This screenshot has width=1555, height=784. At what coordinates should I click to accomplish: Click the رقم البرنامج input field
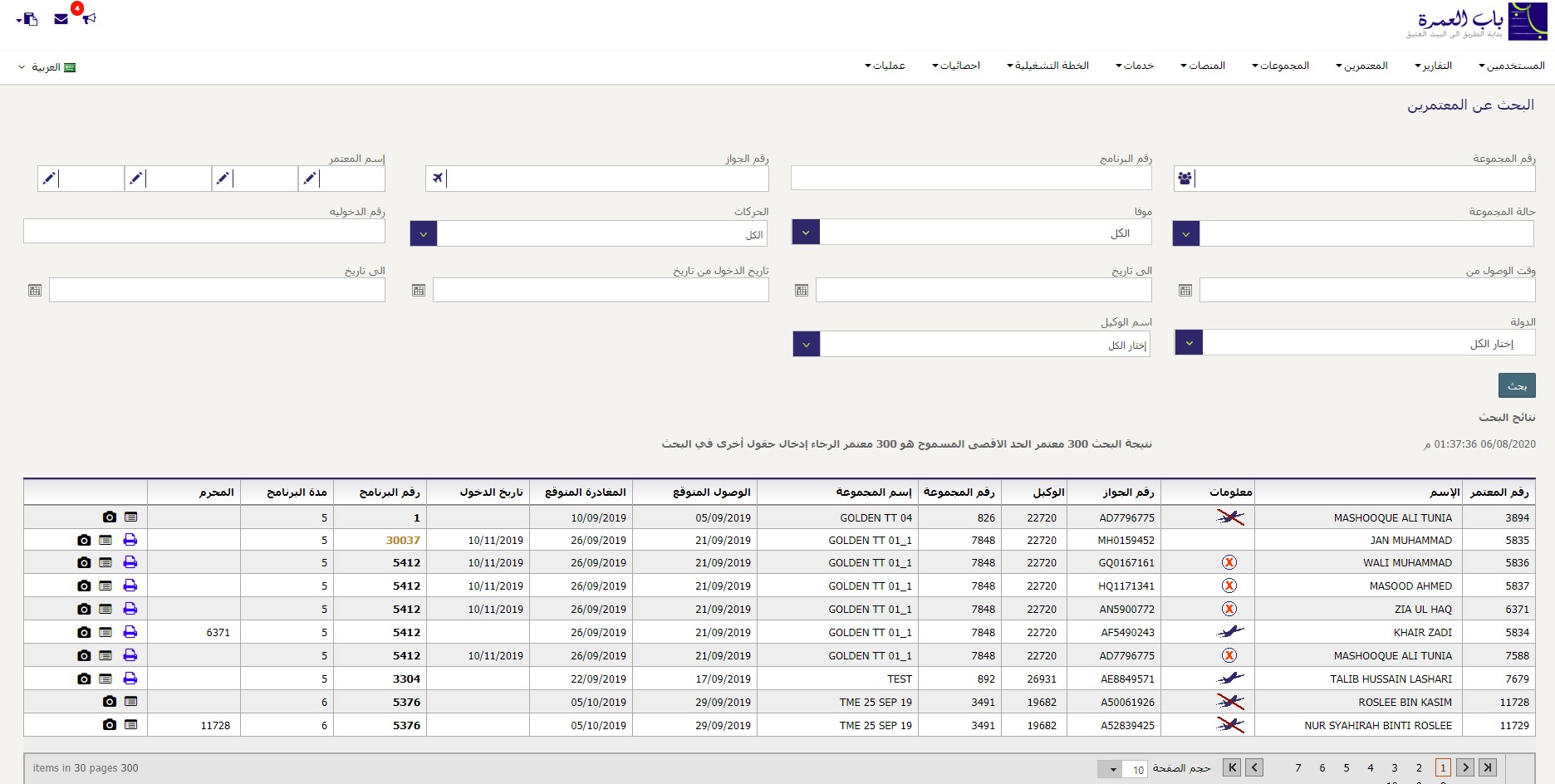971,178
